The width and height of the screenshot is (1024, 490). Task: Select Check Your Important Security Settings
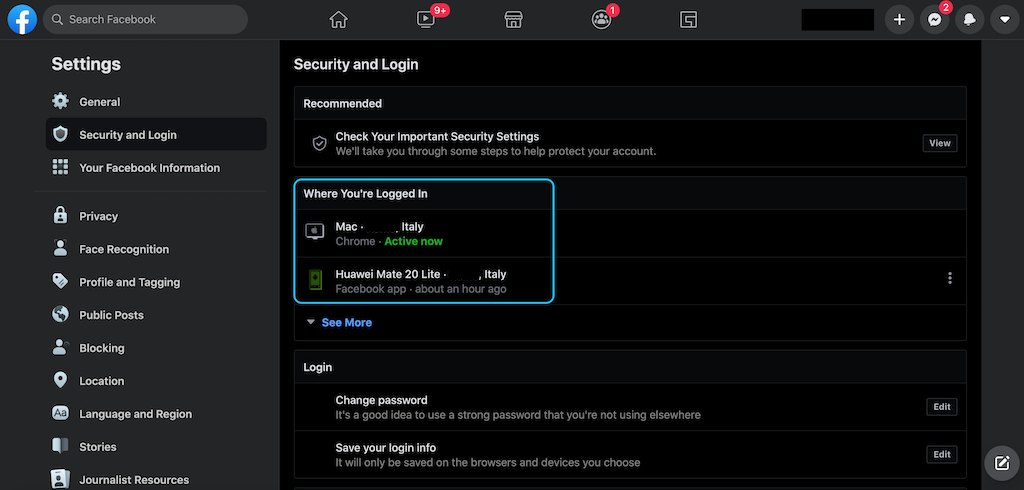coord(437,137)
